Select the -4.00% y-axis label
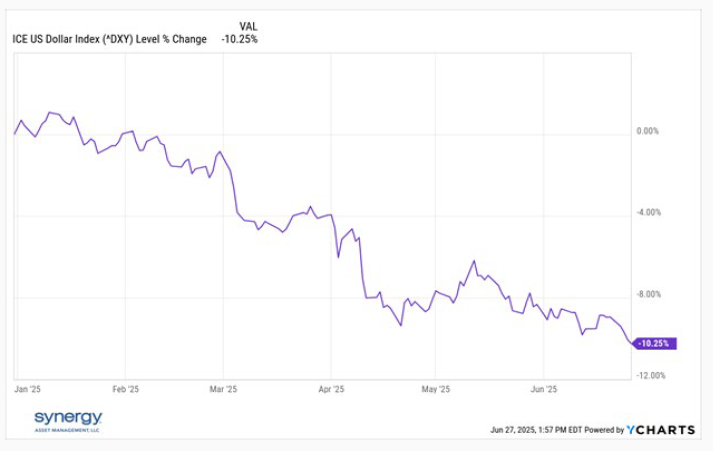Screen dimensions: 713x451 650,213
